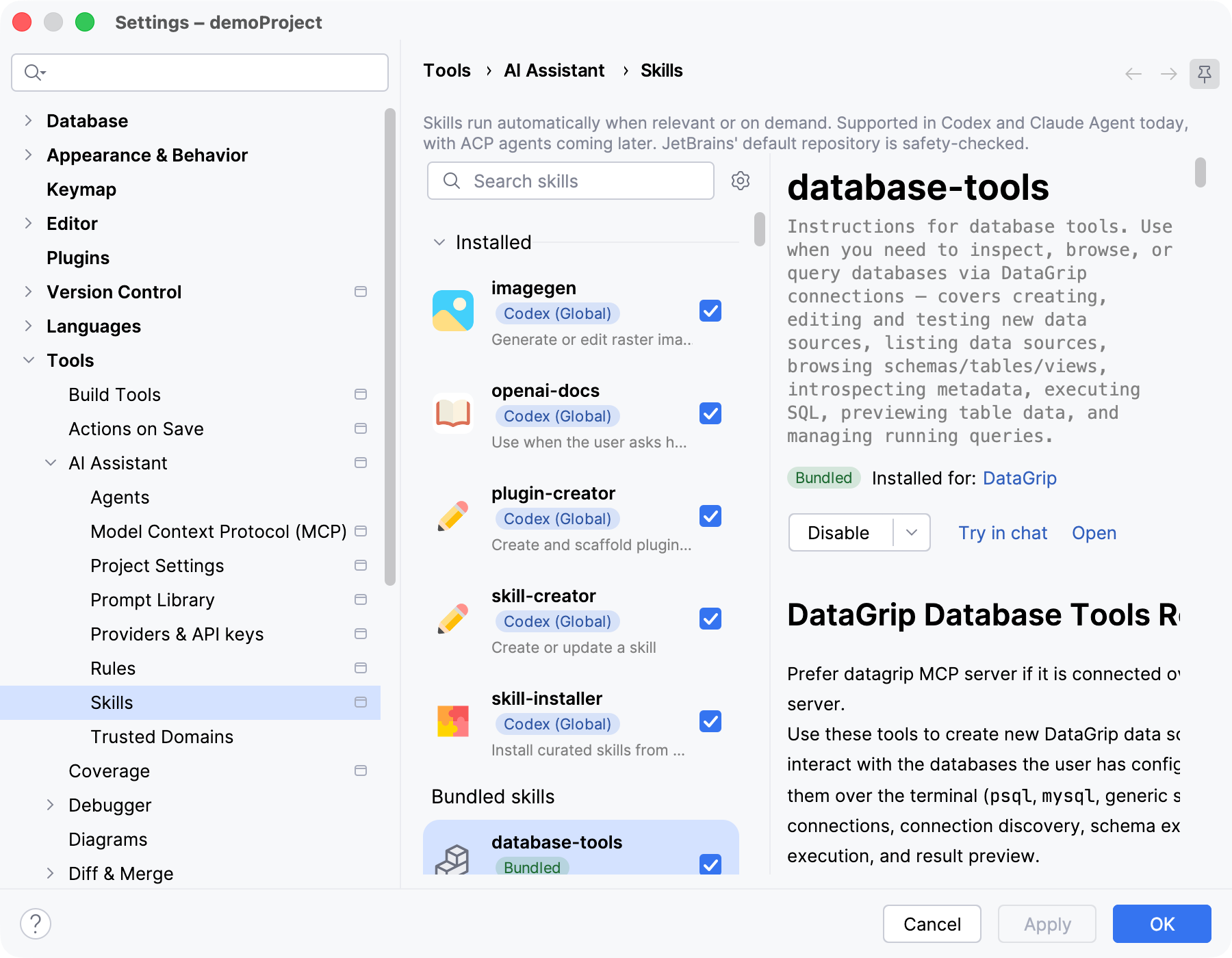
Task: Click project-level icon beside Prompt Library
Action: pos(361,599)
